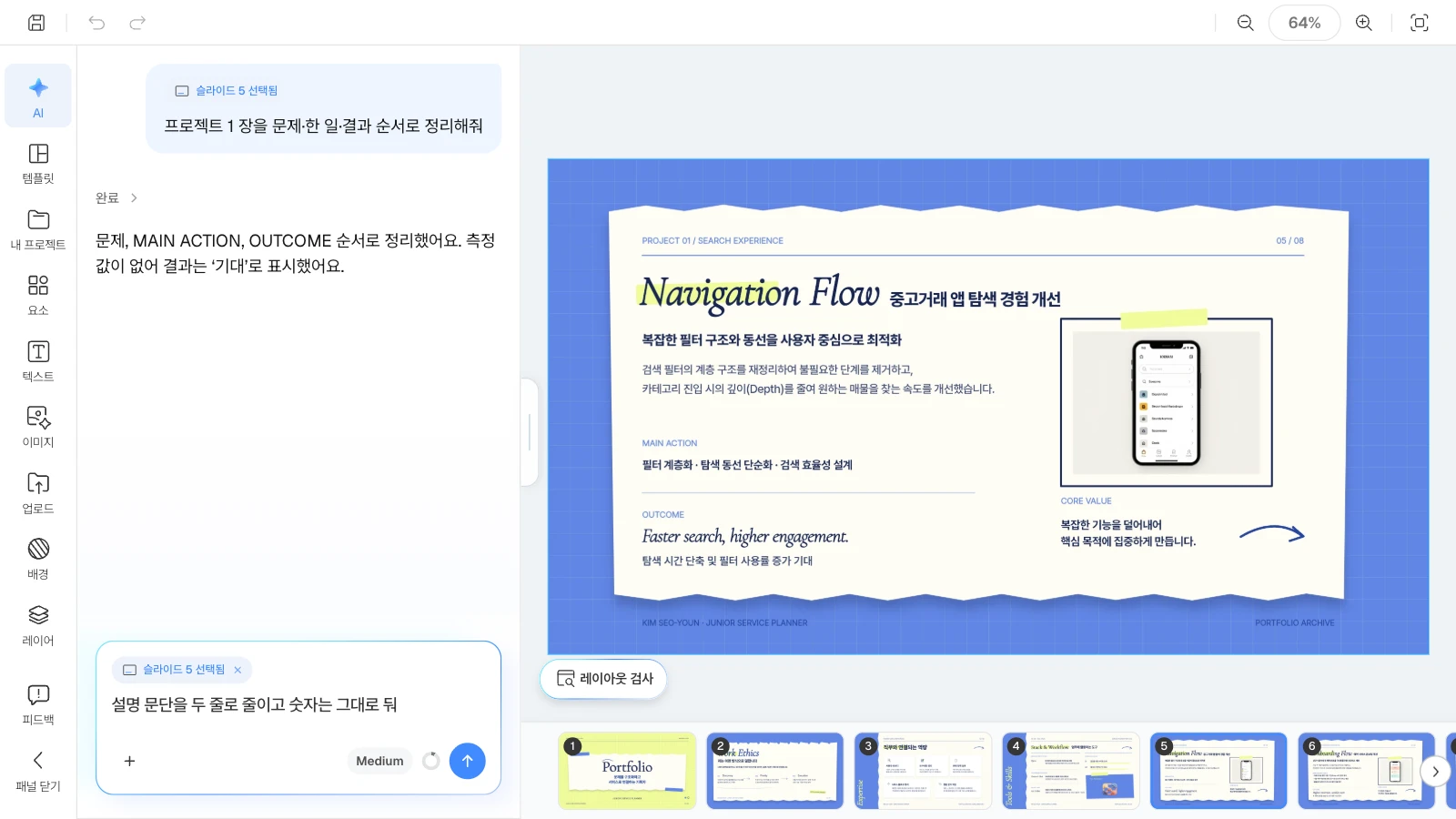
Task: Click the 슬라이드 5 선택됨 tag in chat message
Action: tap(227, 91)
